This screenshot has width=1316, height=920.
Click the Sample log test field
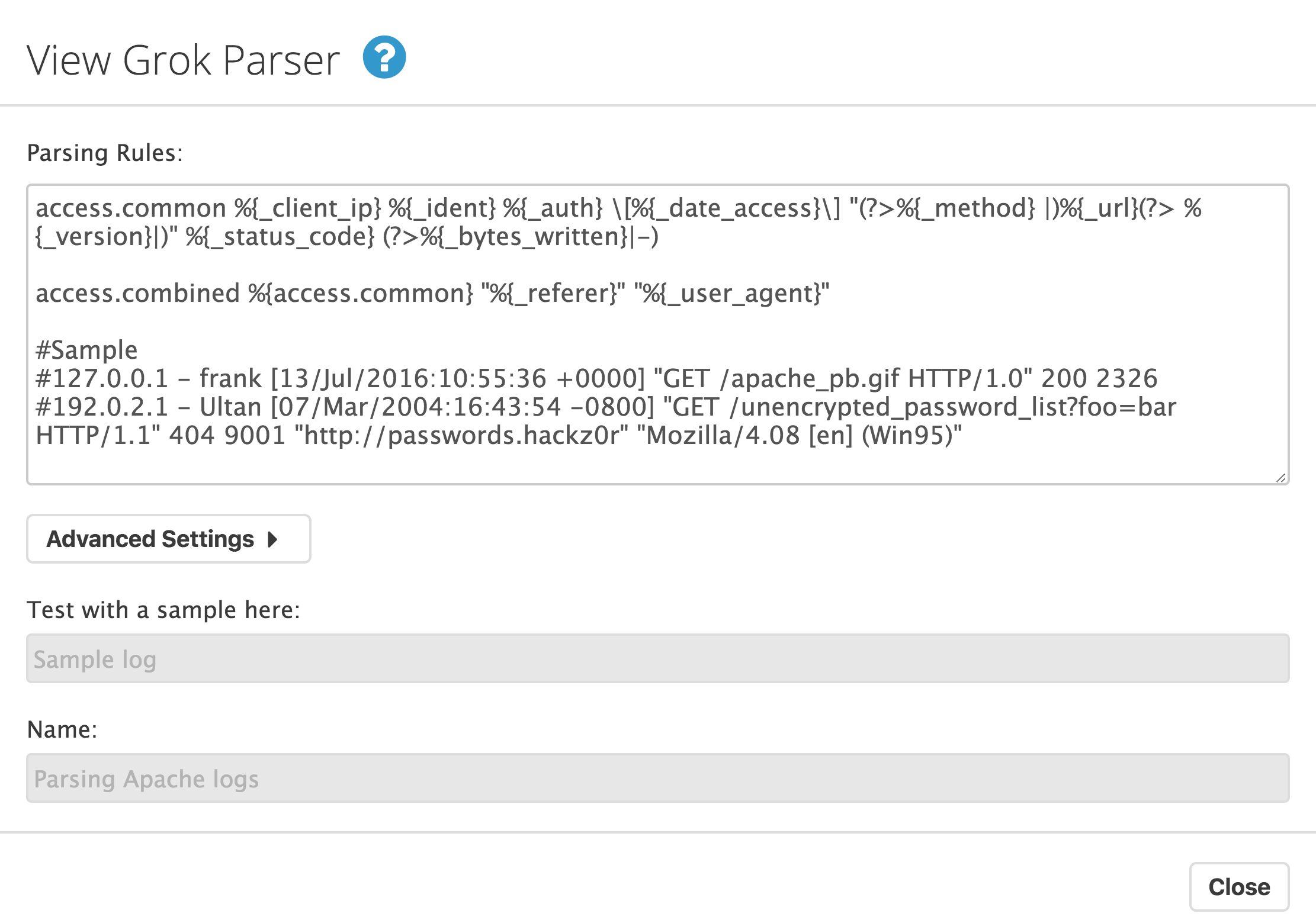pyautogui.click(x=651, y=659)
